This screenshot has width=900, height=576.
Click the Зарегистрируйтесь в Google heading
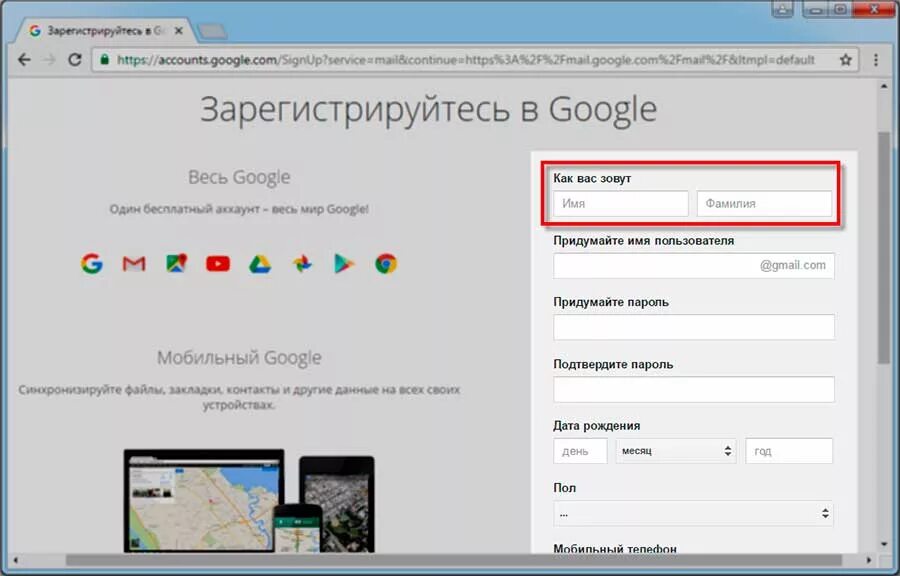[428, 110]
